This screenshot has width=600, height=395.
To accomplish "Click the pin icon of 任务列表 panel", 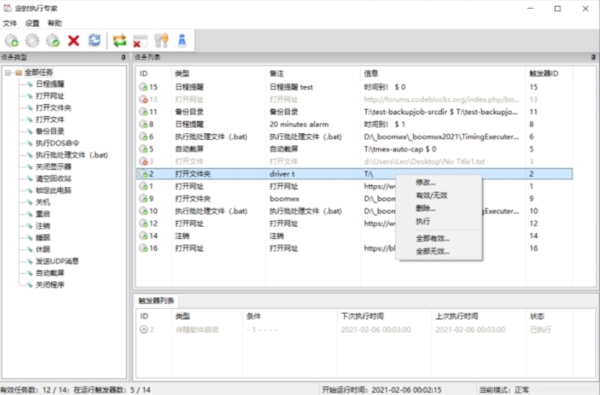I will point(593,57).
